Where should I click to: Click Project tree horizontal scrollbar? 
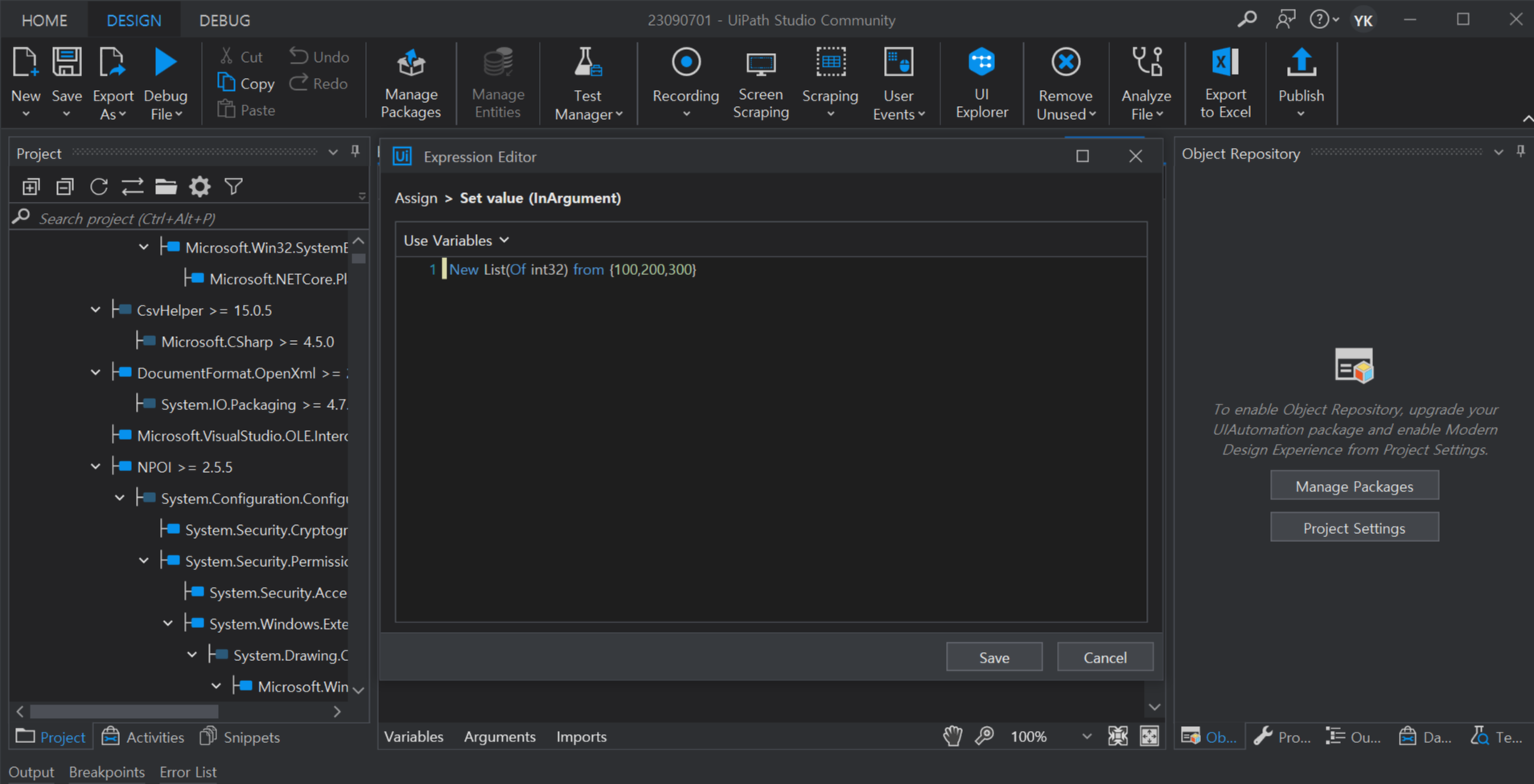(124, 712)
